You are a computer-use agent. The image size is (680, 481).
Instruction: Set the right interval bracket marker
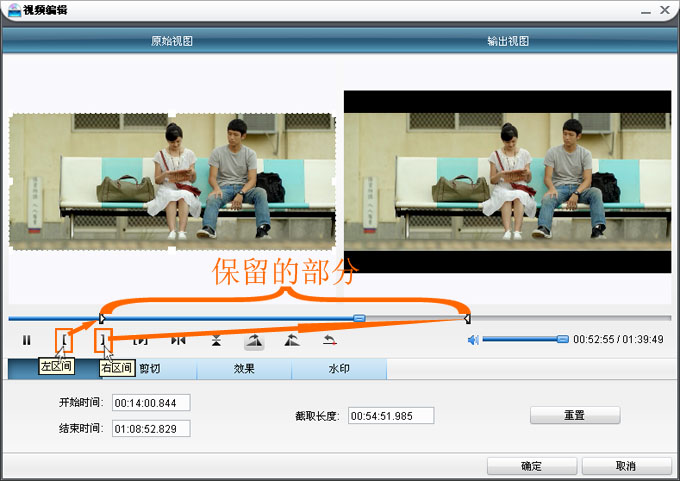(x=103, y=340)
